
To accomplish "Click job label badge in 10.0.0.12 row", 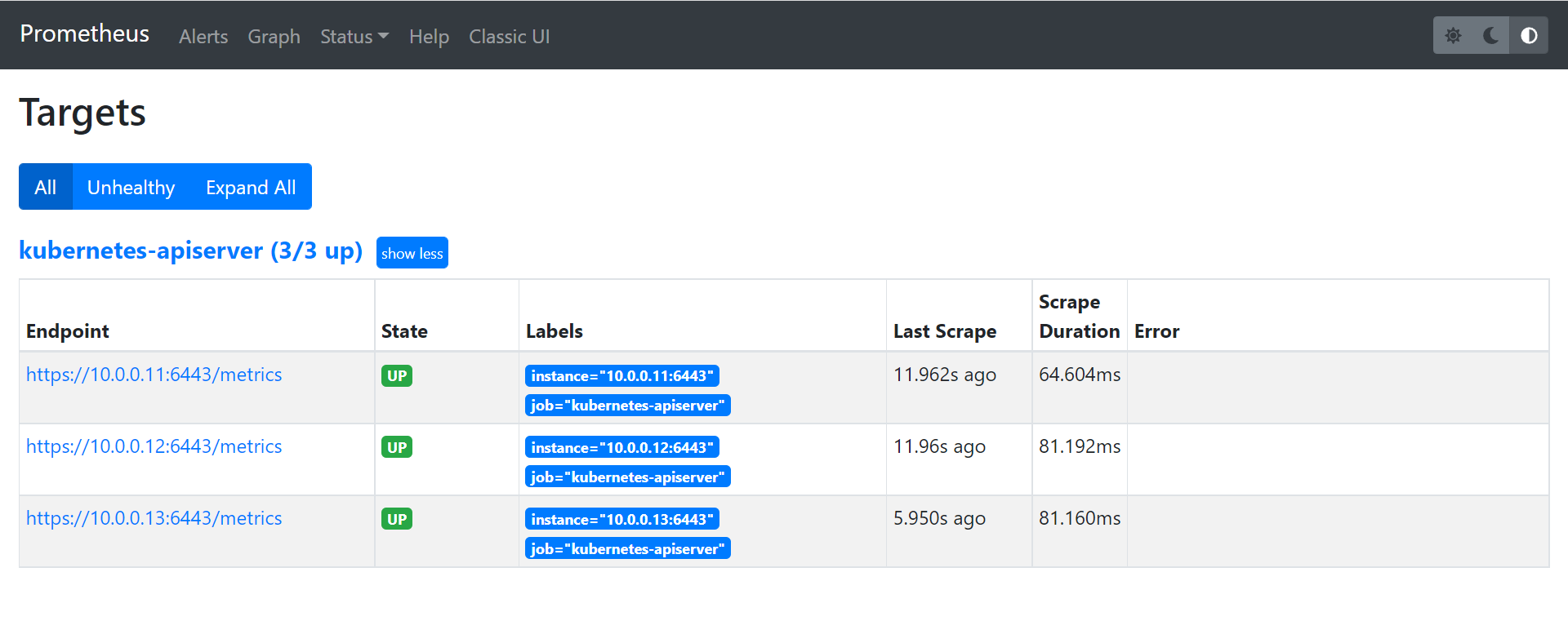I will [628, 477].
